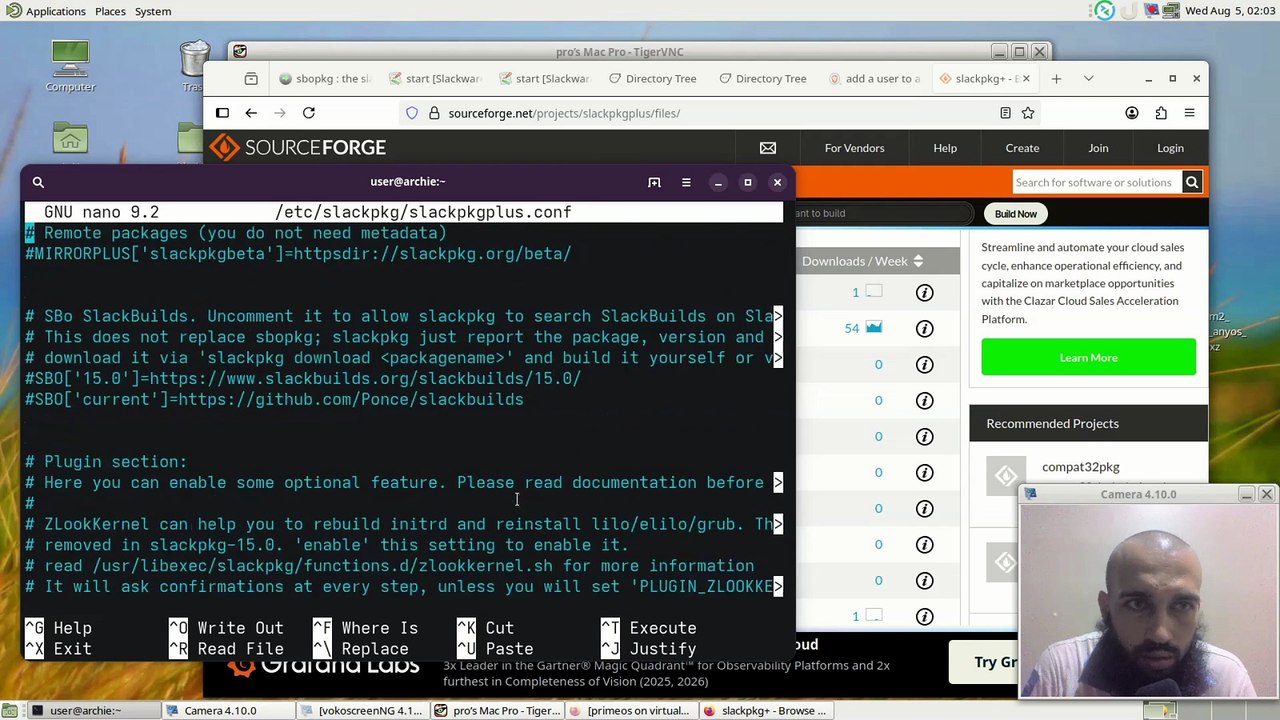Click the search icon in terminal header

pos(38,182)
